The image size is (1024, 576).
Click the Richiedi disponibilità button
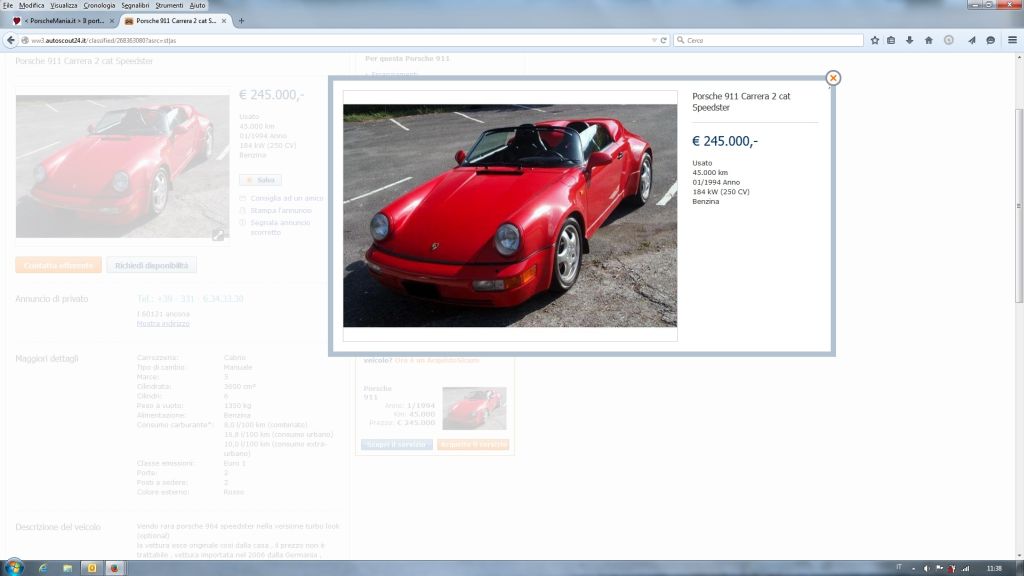[152, 265]
